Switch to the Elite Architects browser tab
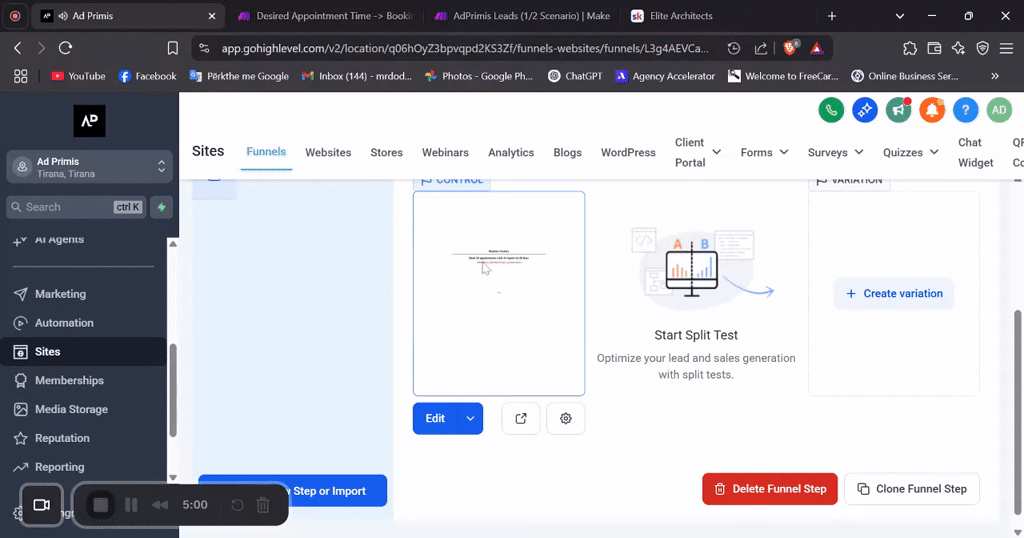The width and height of the screenshot is (1024, 538). click(681, 16)
